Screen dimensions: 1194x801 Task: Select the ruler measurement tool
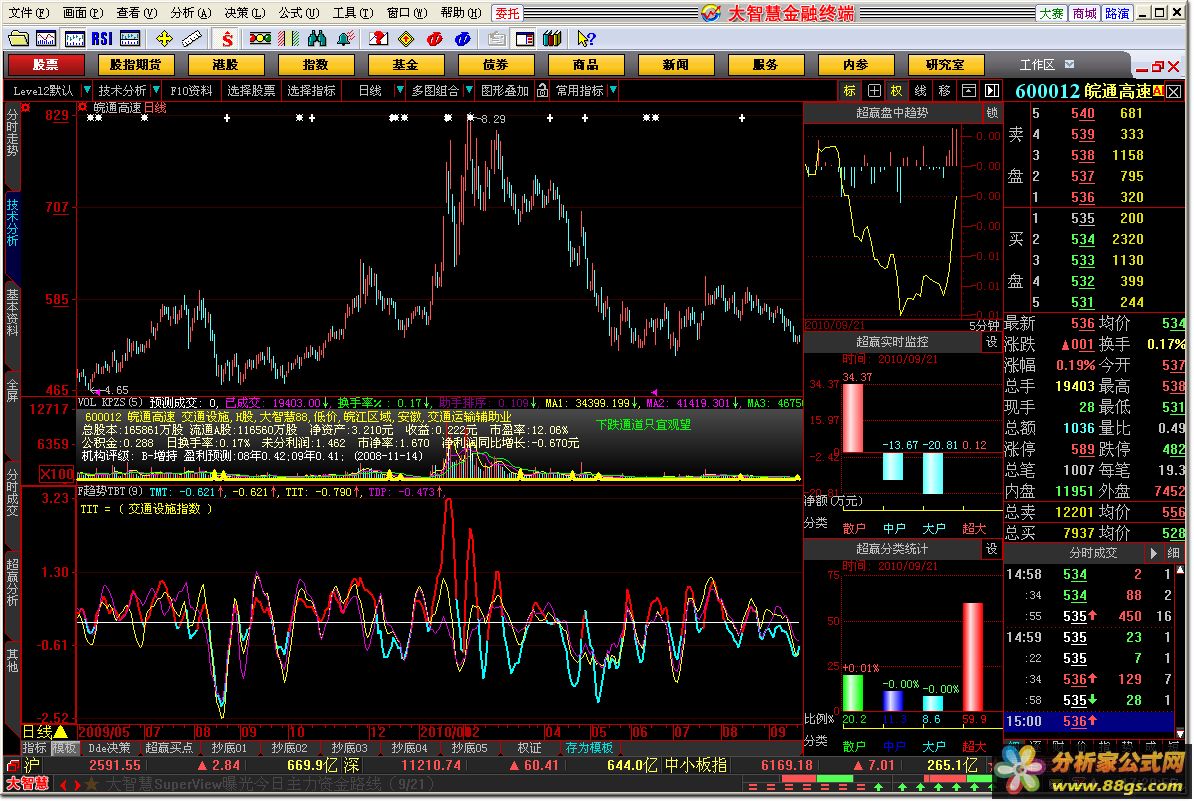191,38
